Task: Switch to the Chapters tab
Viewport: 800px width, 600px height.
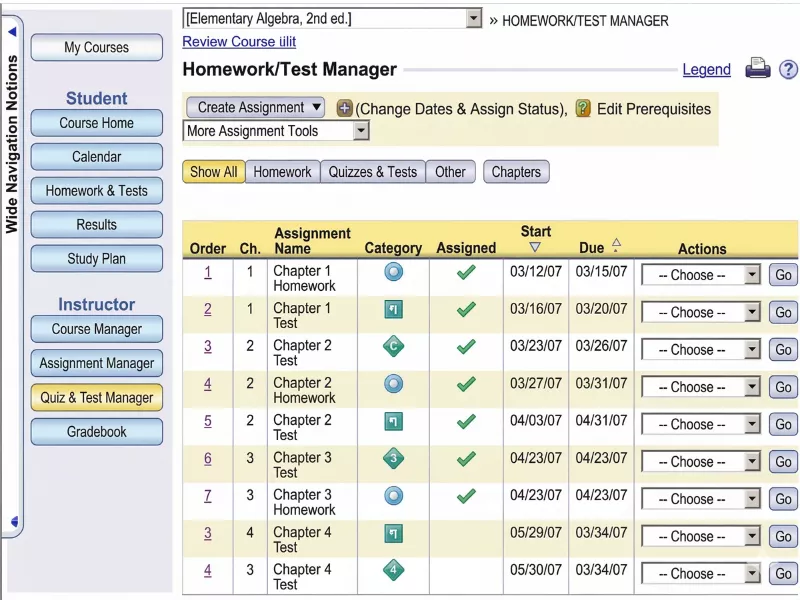Action: click(516, 172)
